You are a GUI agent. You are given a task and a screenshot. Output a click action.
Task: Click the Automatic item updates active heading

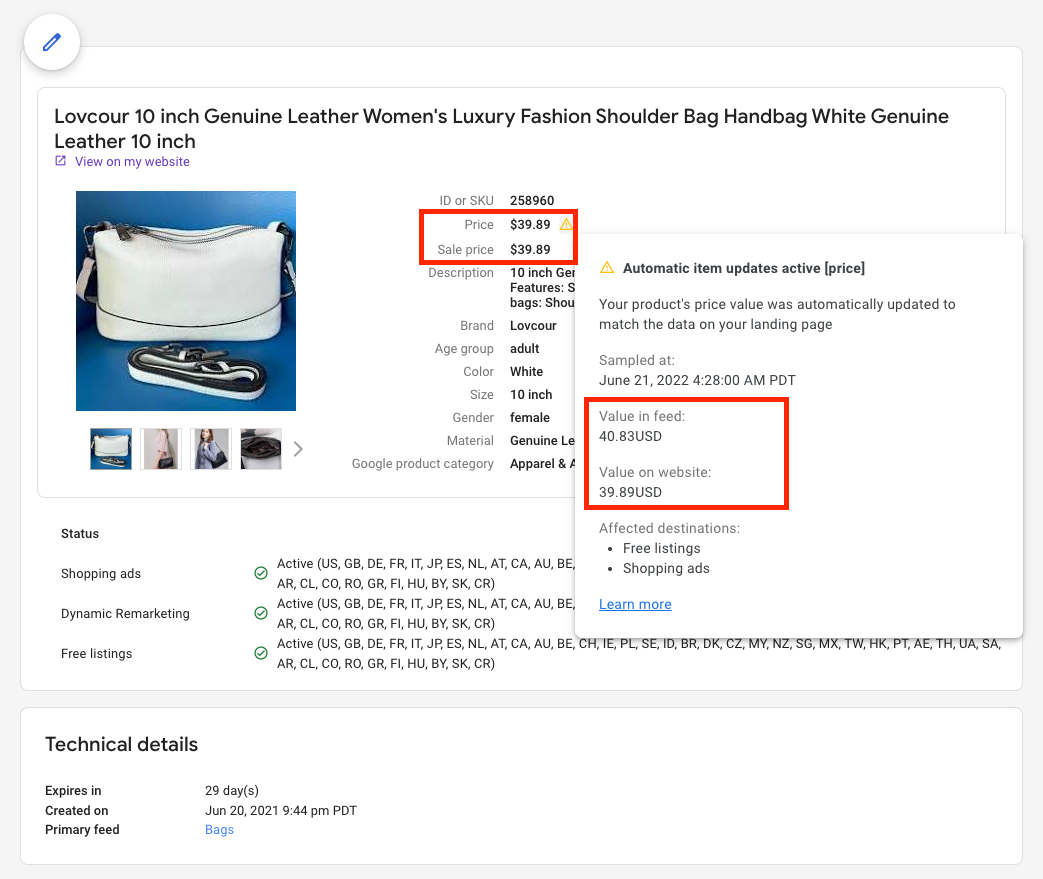pos(744,268)
